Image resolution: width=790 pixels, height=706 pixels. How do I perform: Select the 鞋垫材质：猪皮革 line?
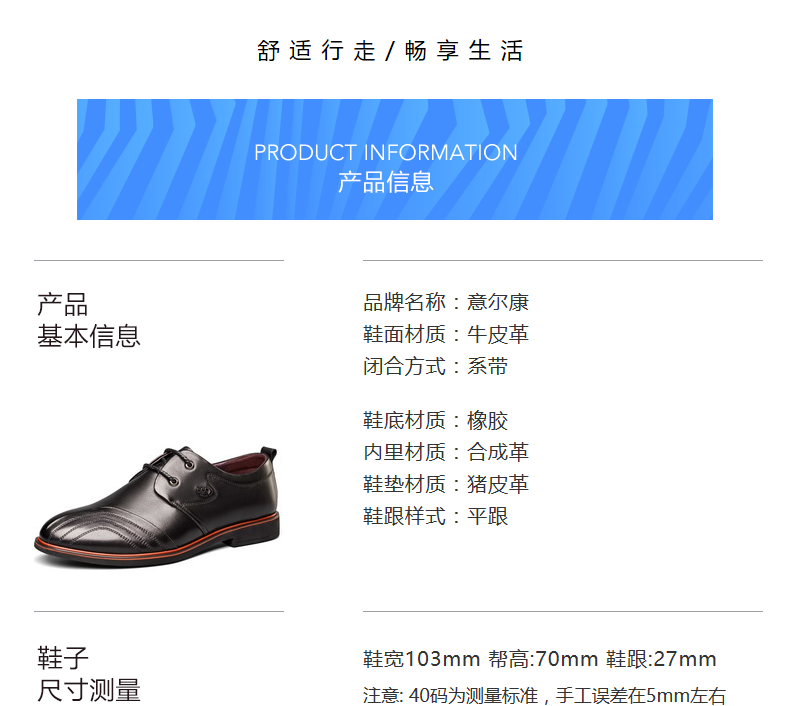click(x=446, y=484)
